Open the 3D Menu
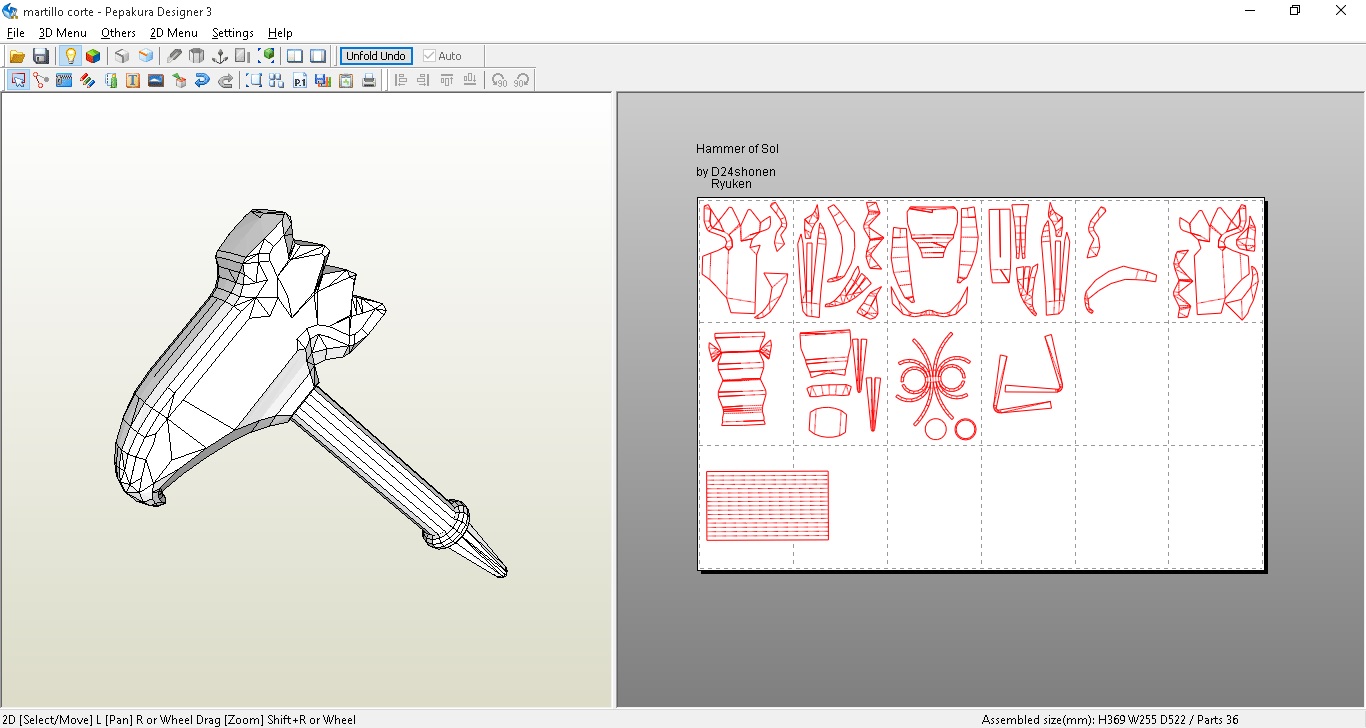 tap(63, 33)
